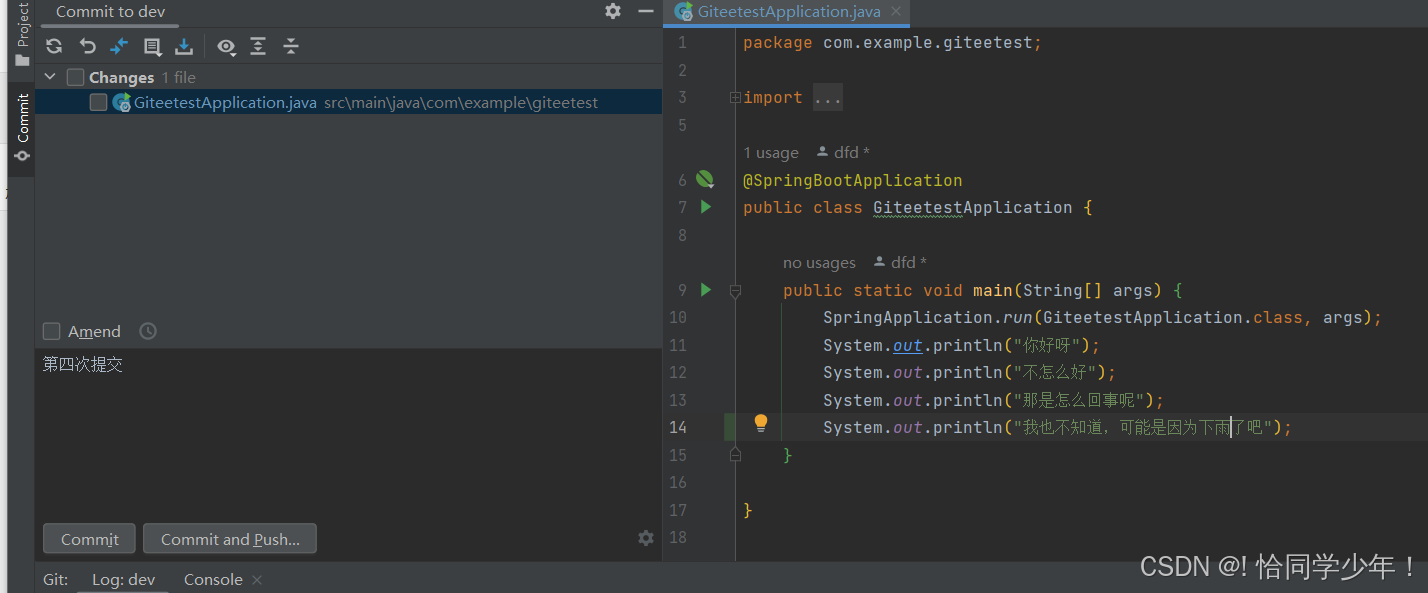This screenshot has width=1428, height=593.
Task: Run class via gutter arrow on line 7
Action: click(705, 207)
